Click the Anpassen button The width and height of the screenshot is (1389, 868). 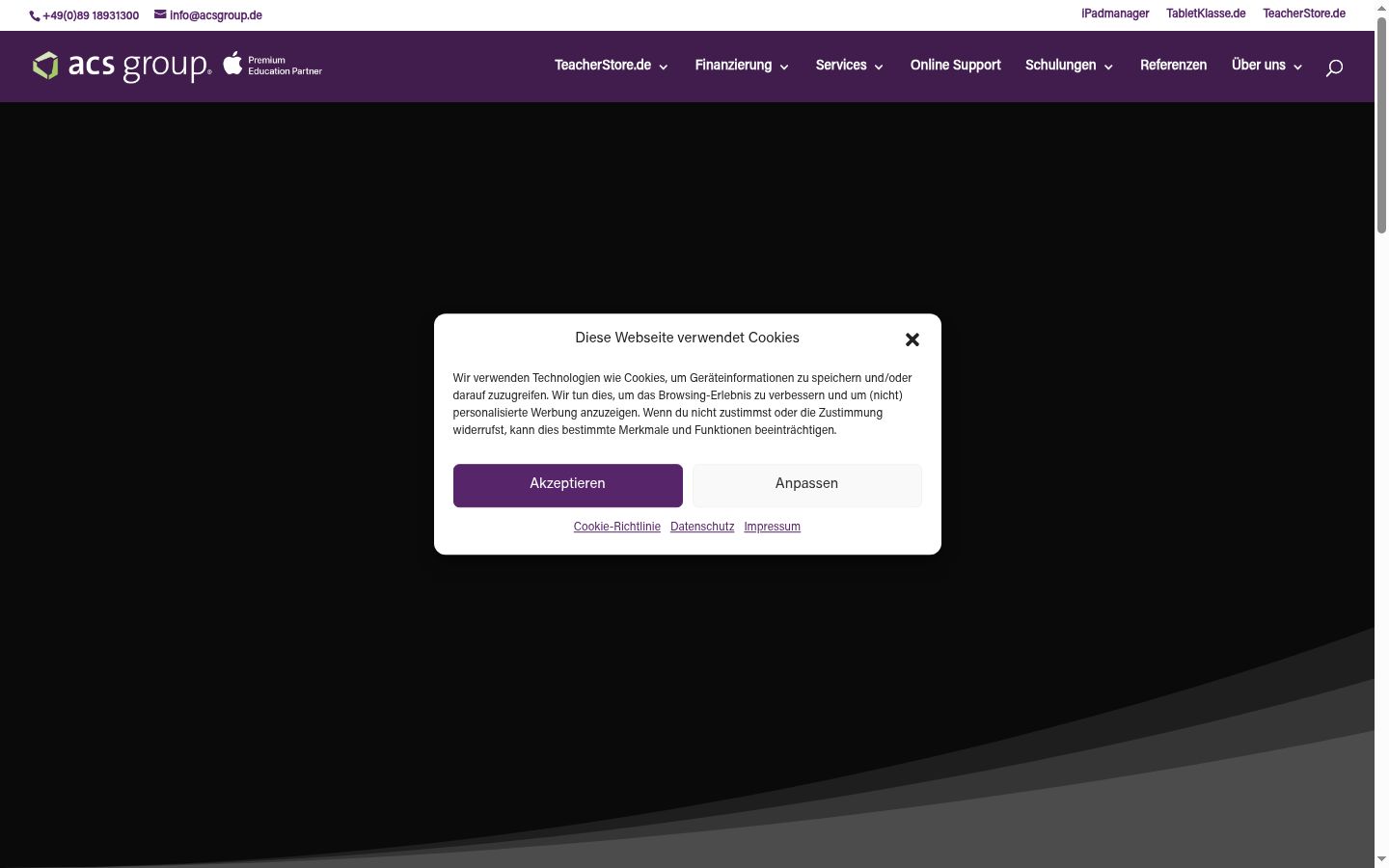point(807,485)
